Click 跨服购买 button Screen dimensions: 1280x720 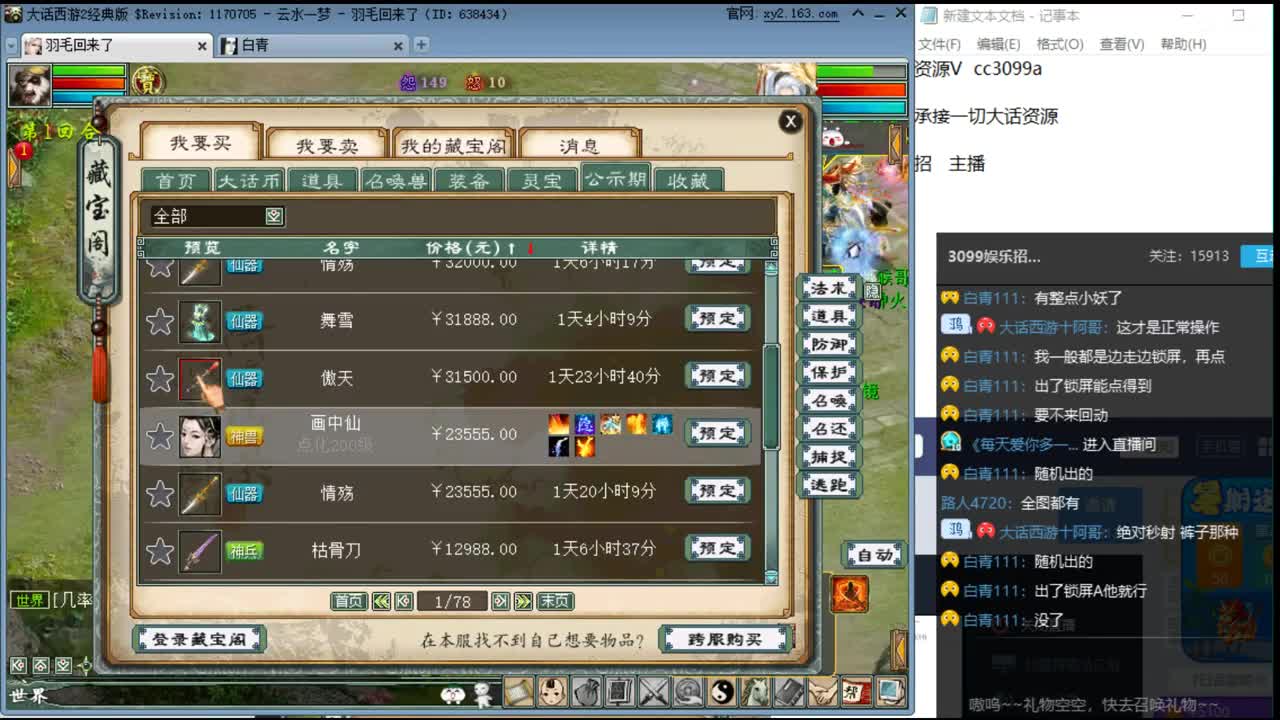click(x=725, y=639)
